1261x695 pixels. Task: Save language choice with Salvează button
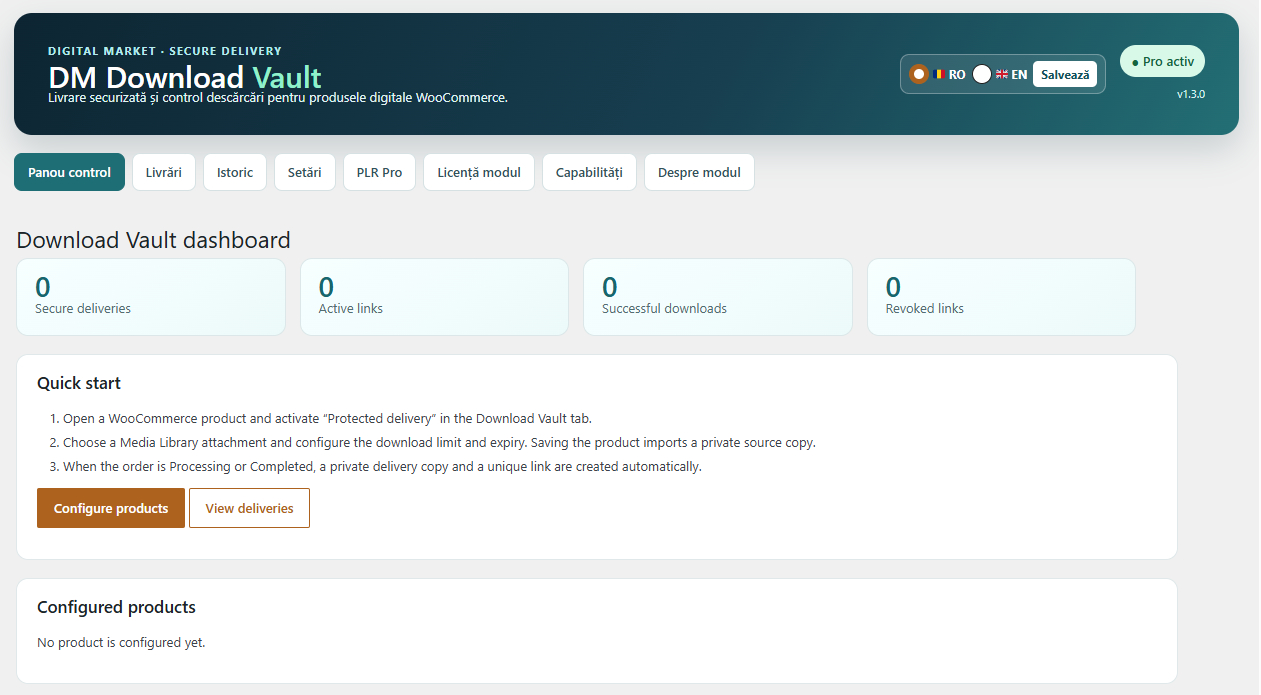tap(1065, 74)
